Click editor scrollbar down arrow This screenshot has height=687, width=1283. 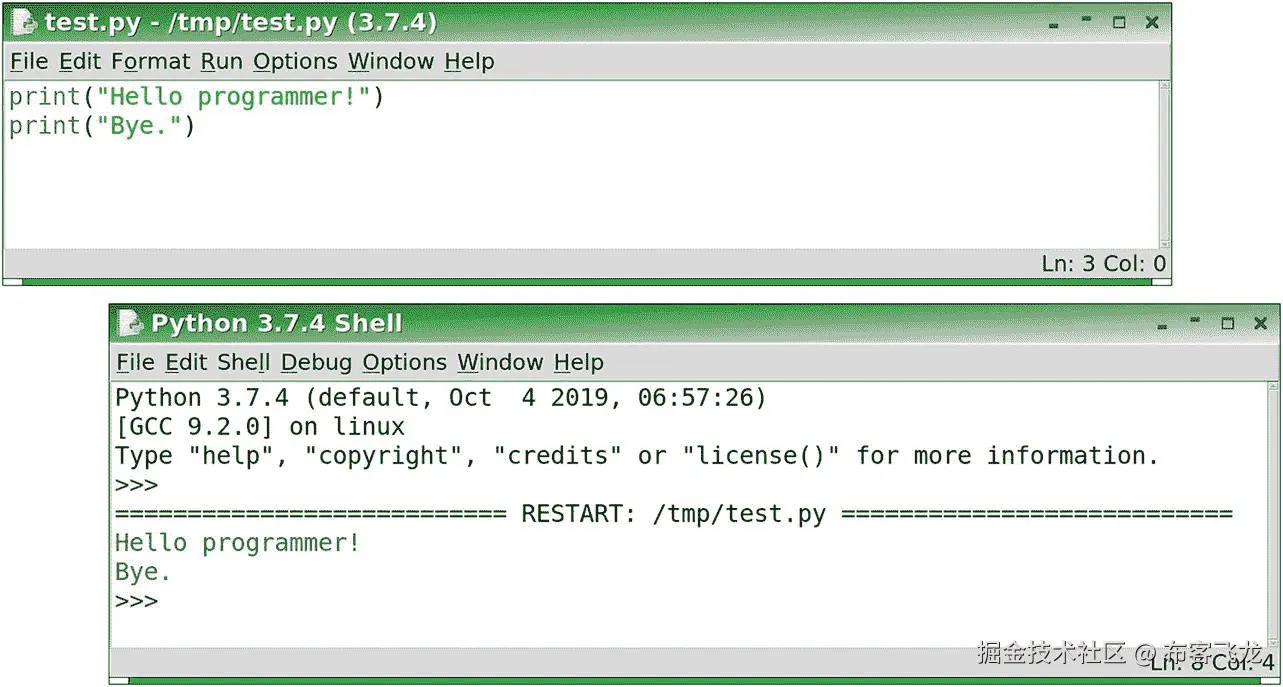(x=1164, y=241)
